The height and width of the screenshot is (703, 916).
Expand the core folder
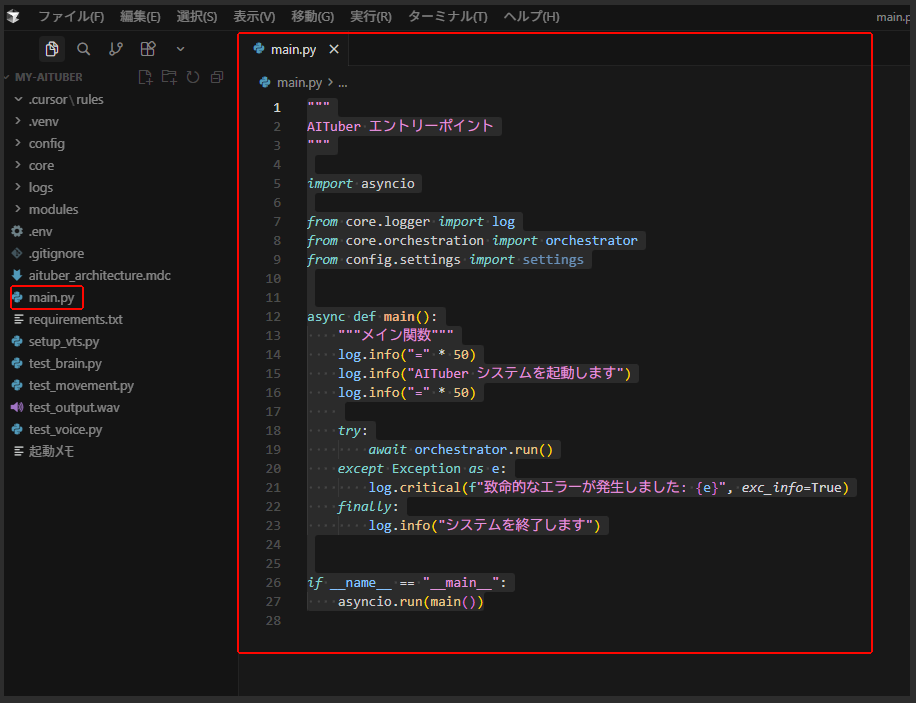coord(41,165)
